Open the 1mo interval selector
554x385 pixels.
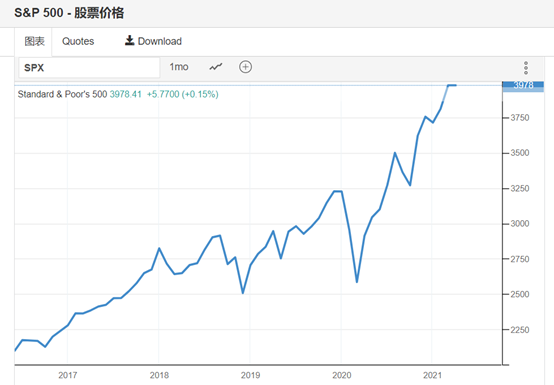179,67
